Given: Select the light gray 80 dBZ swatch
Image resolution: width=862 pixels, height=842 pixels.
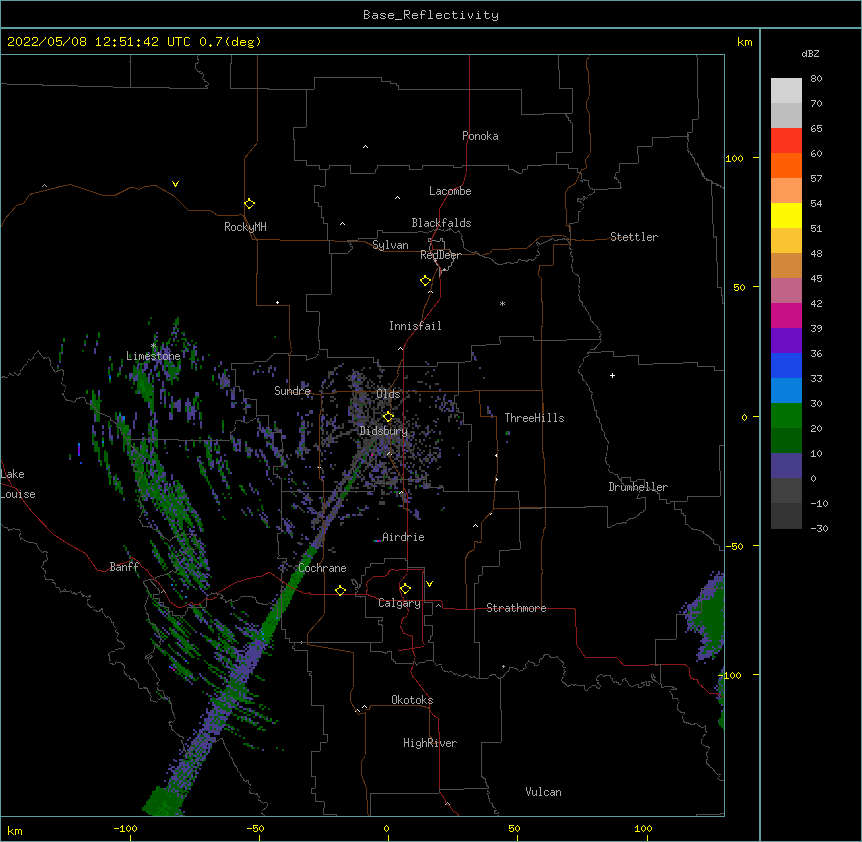Looking at the screenshot, I should [x=786, y=91].
